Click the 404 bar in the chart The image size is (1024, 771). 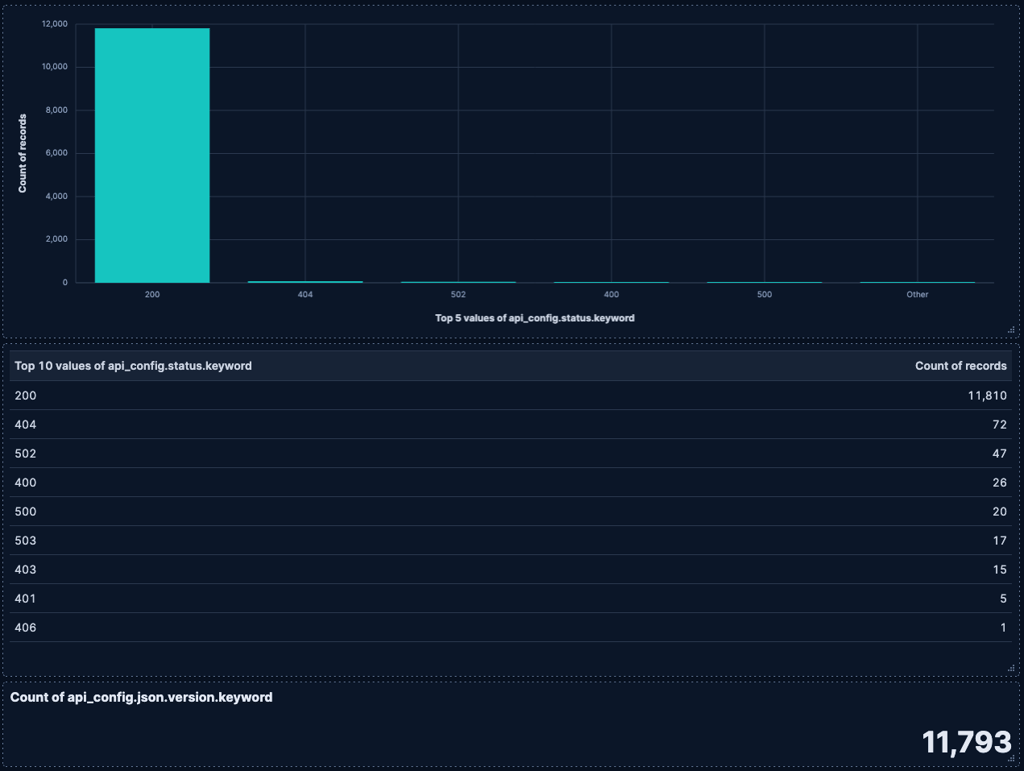(305, 282)
